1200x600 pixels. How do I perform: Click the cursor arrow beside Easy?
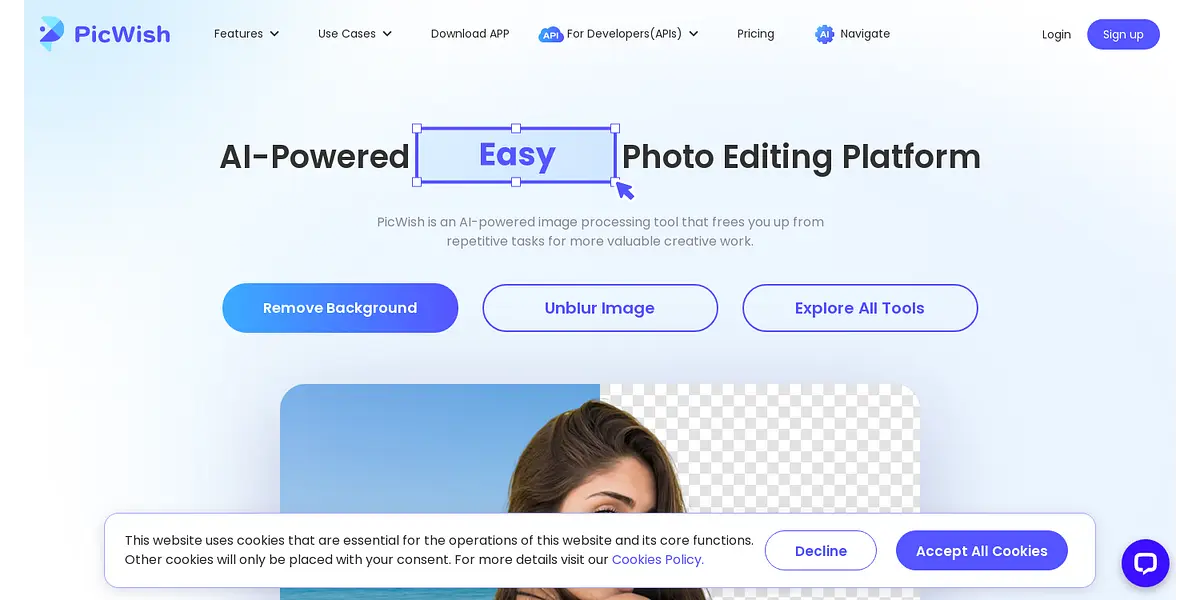point(625,190)
